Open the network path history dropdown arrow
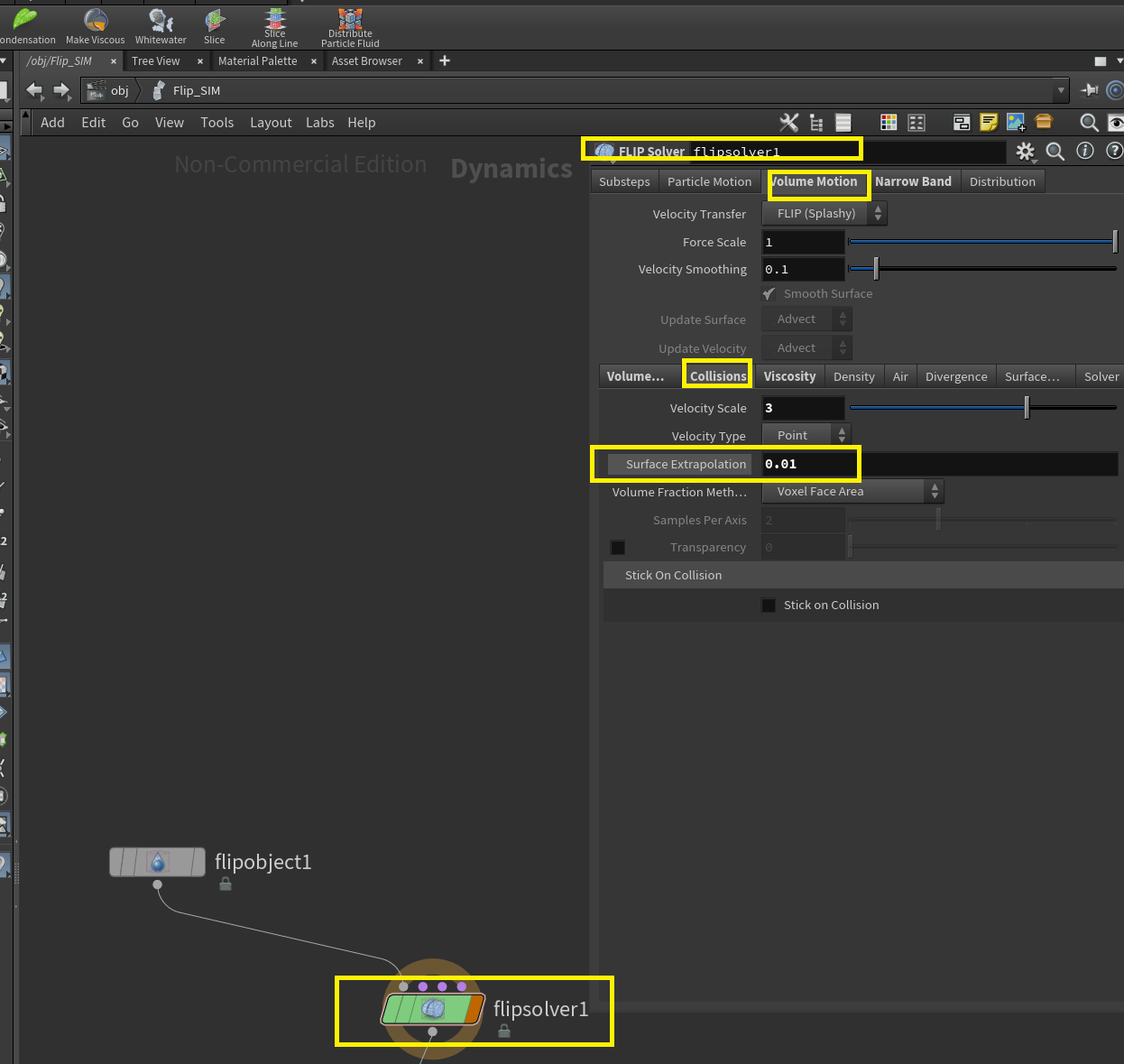 1061,90
